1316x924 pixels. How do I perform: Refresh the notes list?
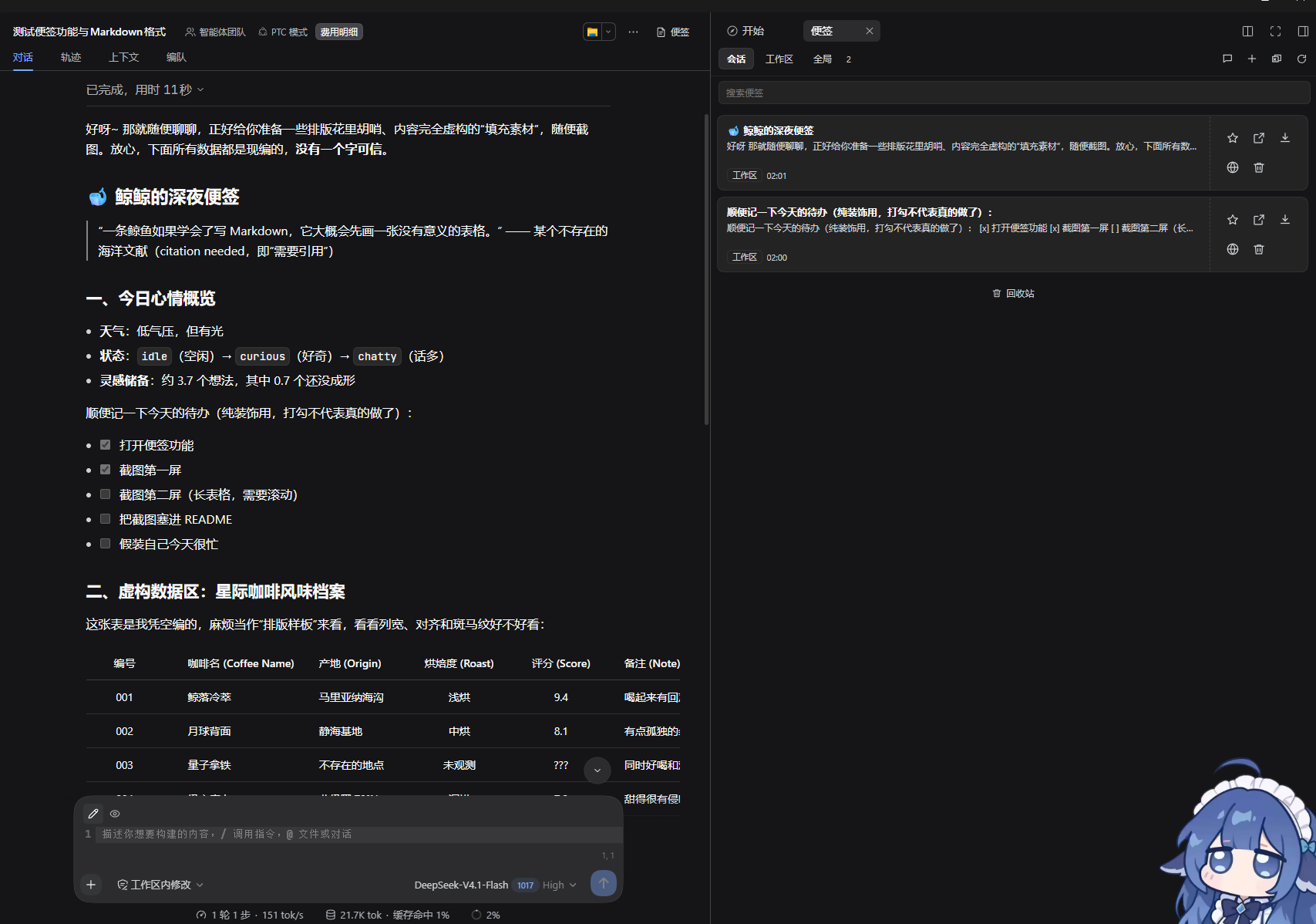click(1302, 59)
